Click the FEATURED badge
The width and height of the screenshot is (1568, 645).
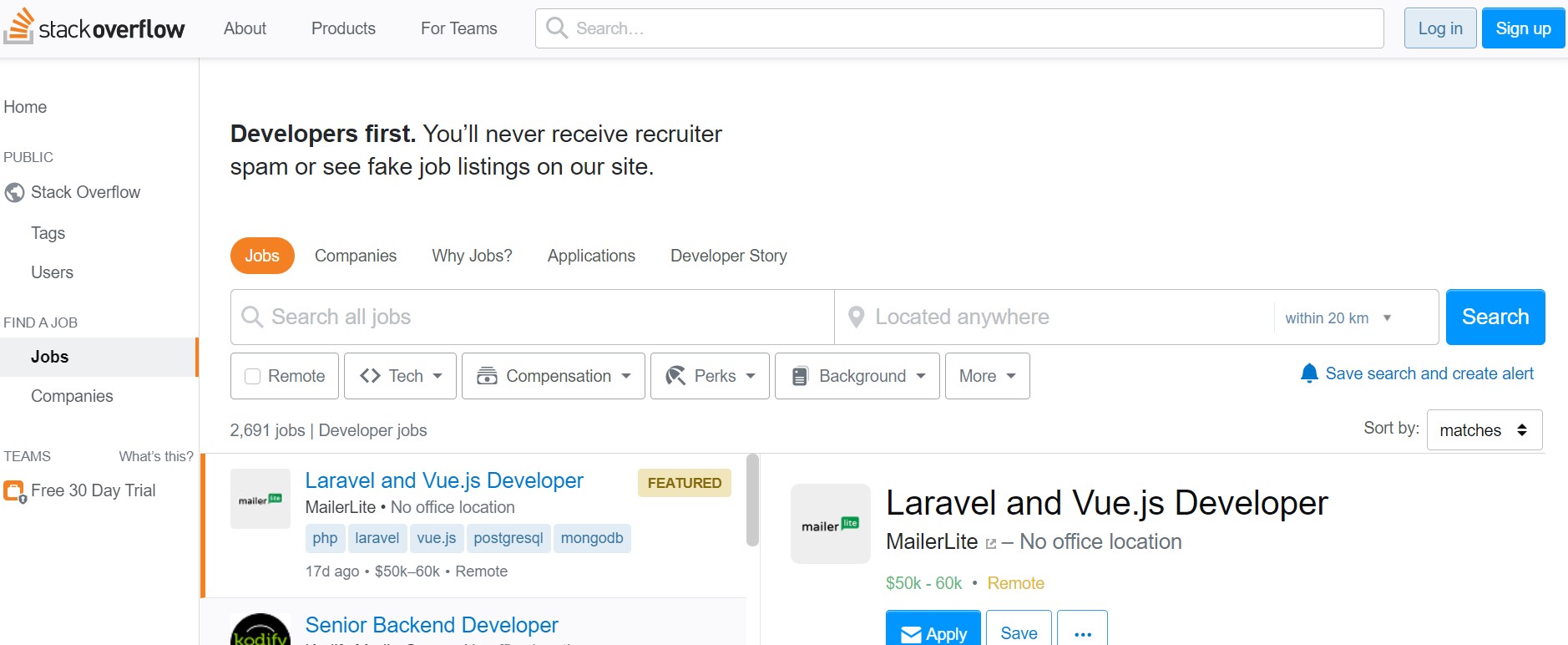[x=685, y=483]
